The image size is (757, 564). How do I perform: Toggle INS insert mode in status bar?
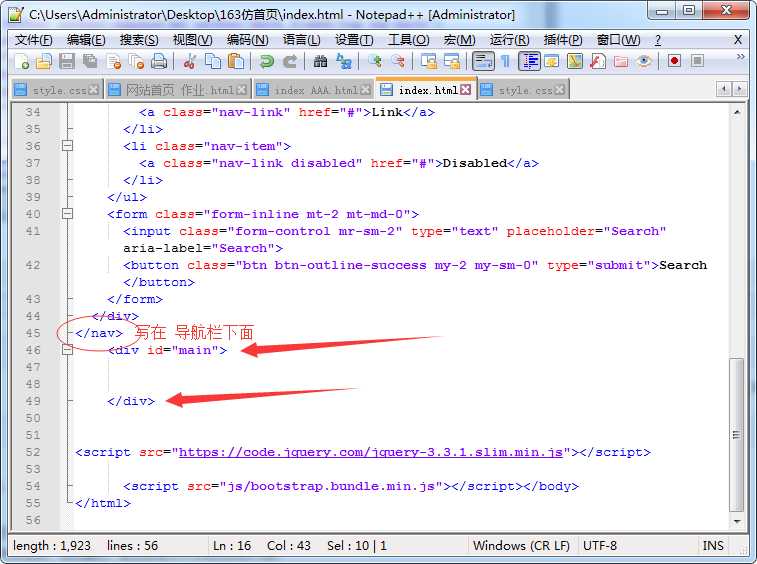[713, 546]
